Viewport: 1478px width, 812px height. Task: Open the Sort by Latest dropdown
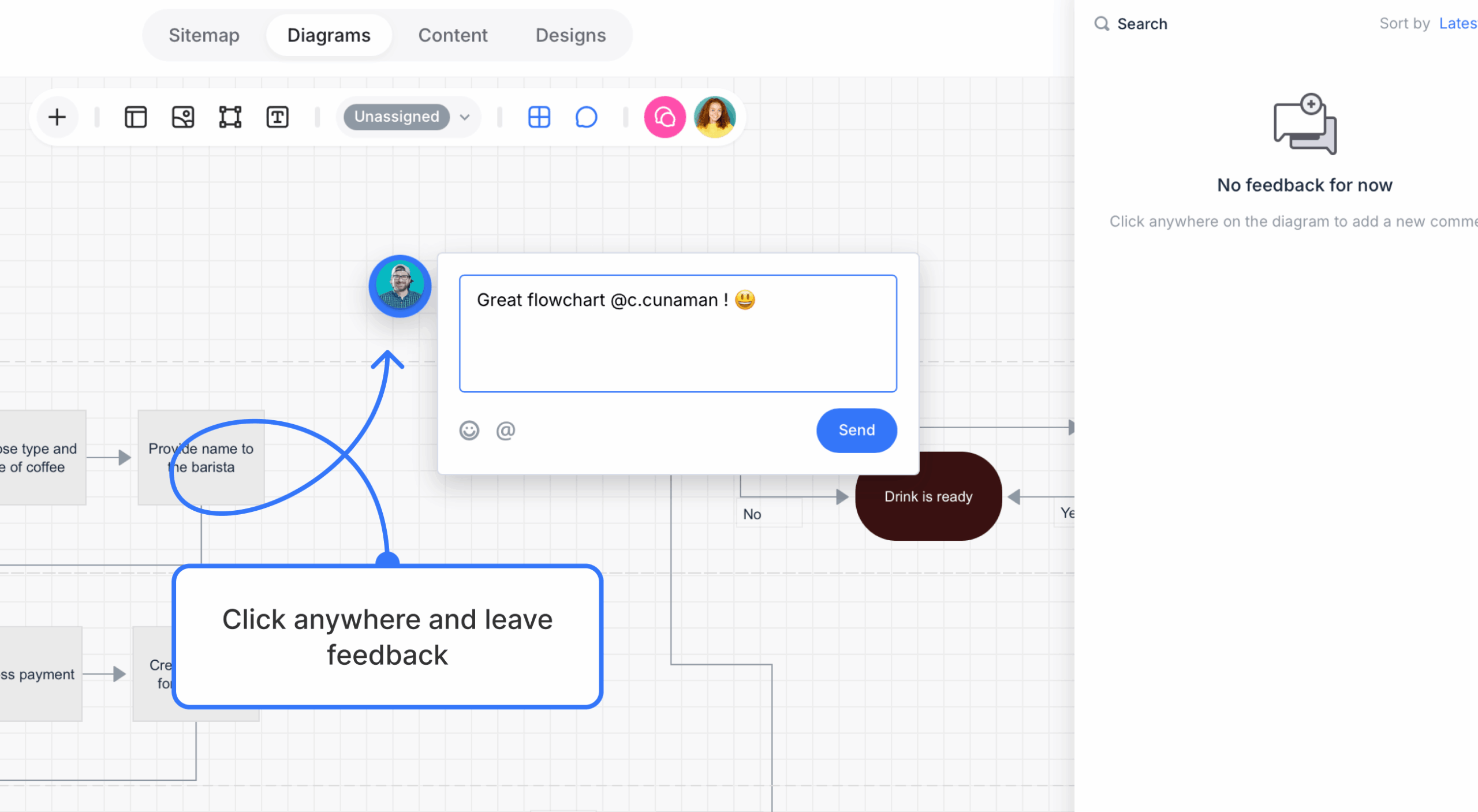pos(1458,24)
